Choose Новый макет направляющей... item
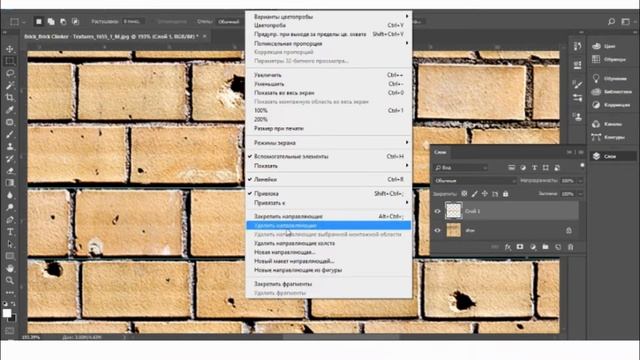This screenshot has height=360, width=640. [x=329, y=261]
